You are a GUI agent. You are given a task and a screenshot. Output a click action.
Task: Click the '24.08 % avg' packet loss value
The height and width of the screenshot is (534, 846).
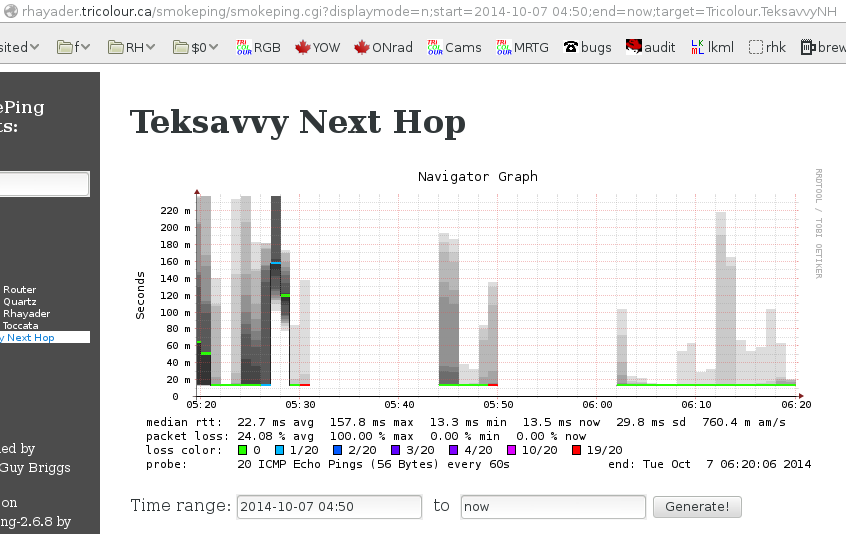(x=276, y=436)
